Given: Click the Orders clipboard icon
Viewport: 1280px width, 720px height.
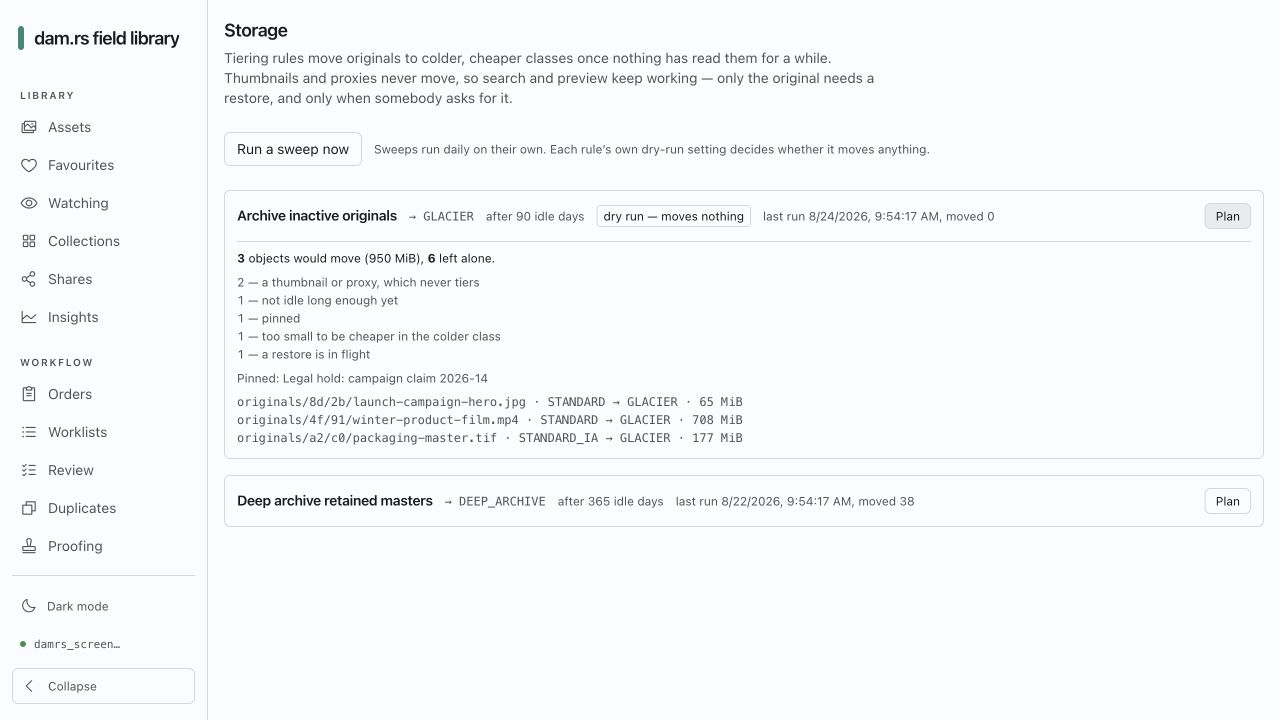Looking at the screenshot, I should pos(29,394).
